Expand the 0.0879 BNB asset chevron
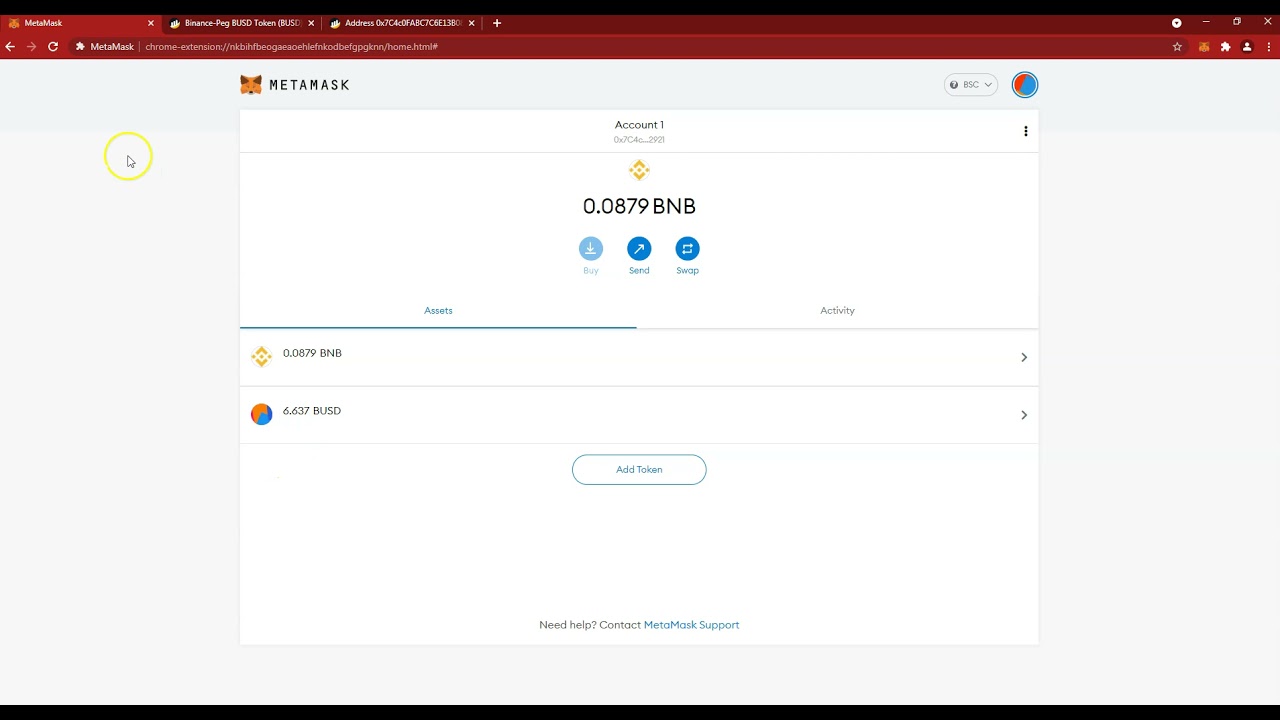This screenshot has height=720, width=1280. click(1024, 357)
